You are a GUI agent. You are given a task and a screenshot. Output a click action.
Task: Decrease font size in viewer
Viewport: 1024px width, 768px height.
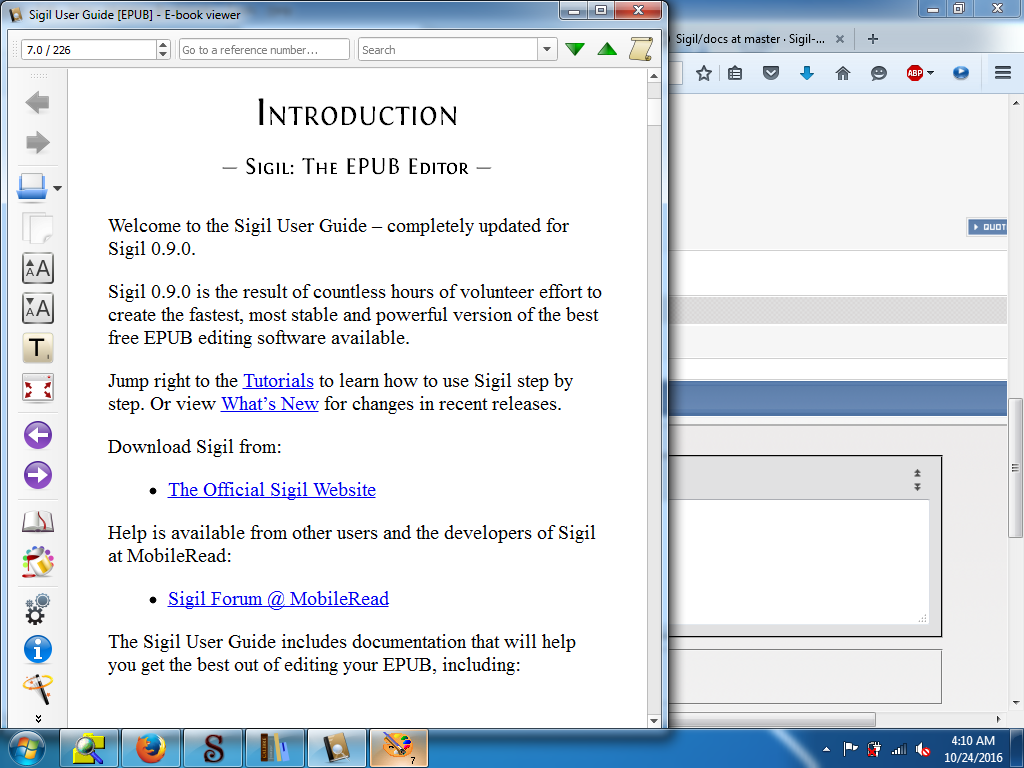pos(37,308)
